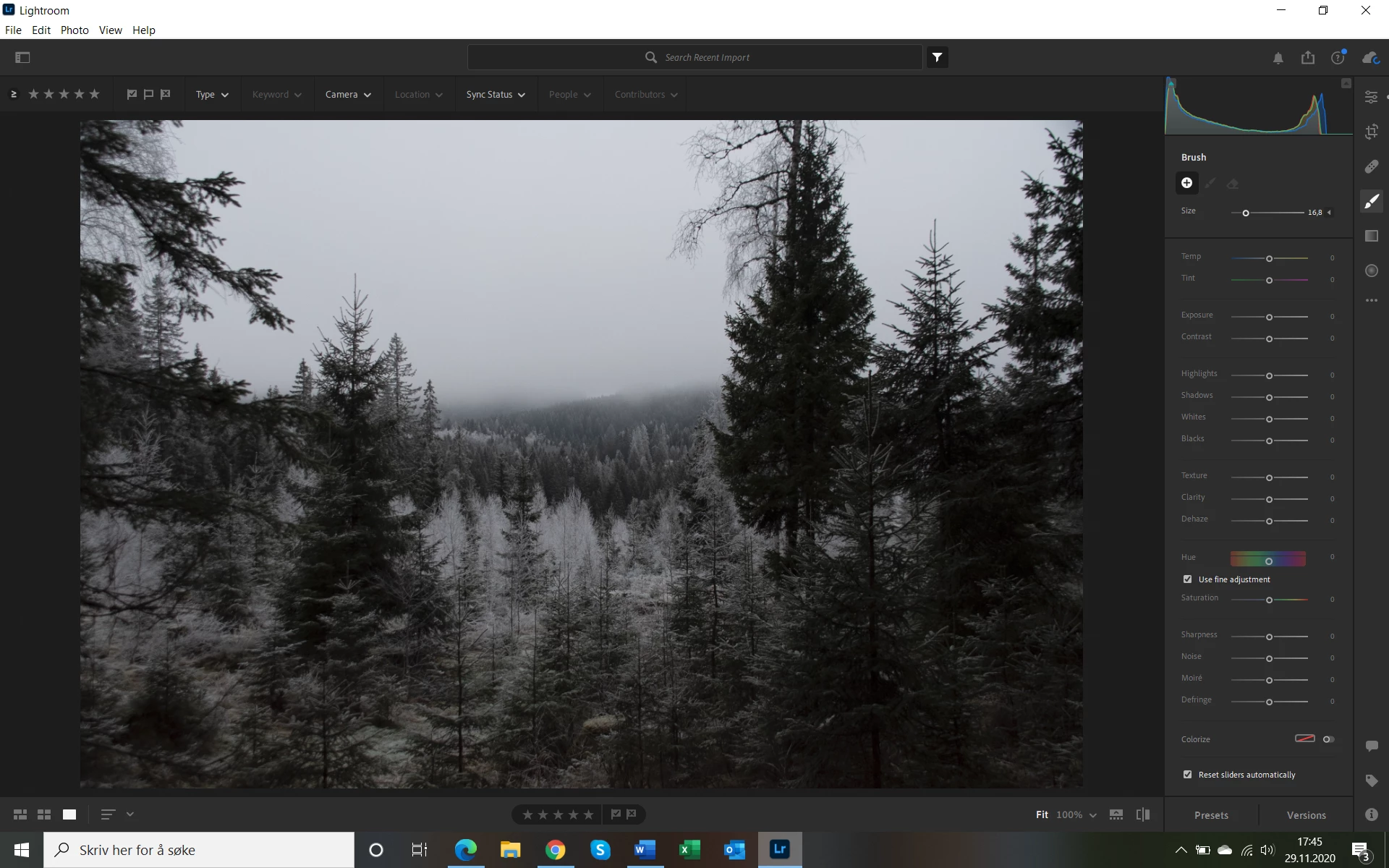Expand the Type filter dropdown
This screenshot has width=1389, height=868.
point(212,95)
